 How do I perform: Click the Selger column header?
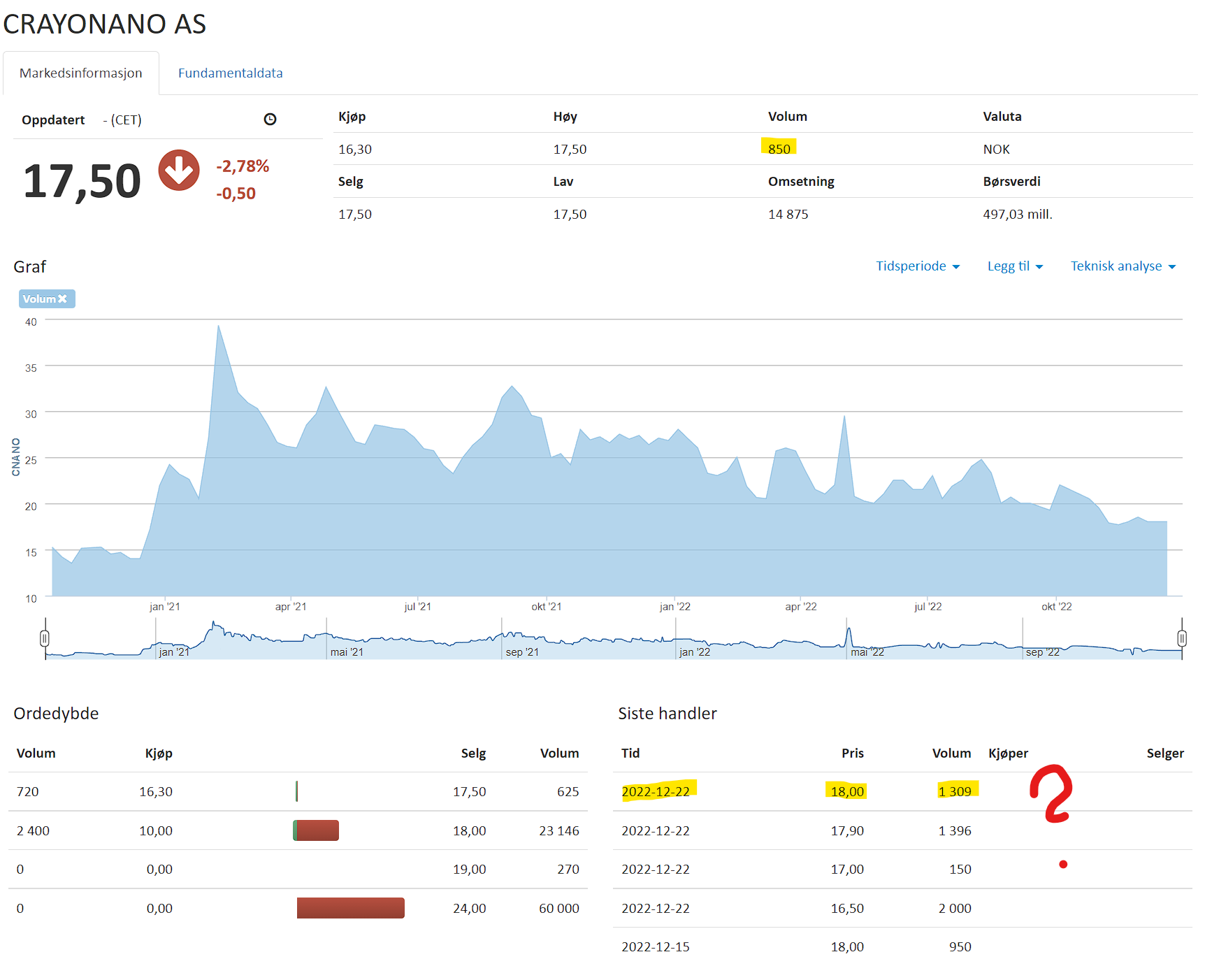(1165, 754)
